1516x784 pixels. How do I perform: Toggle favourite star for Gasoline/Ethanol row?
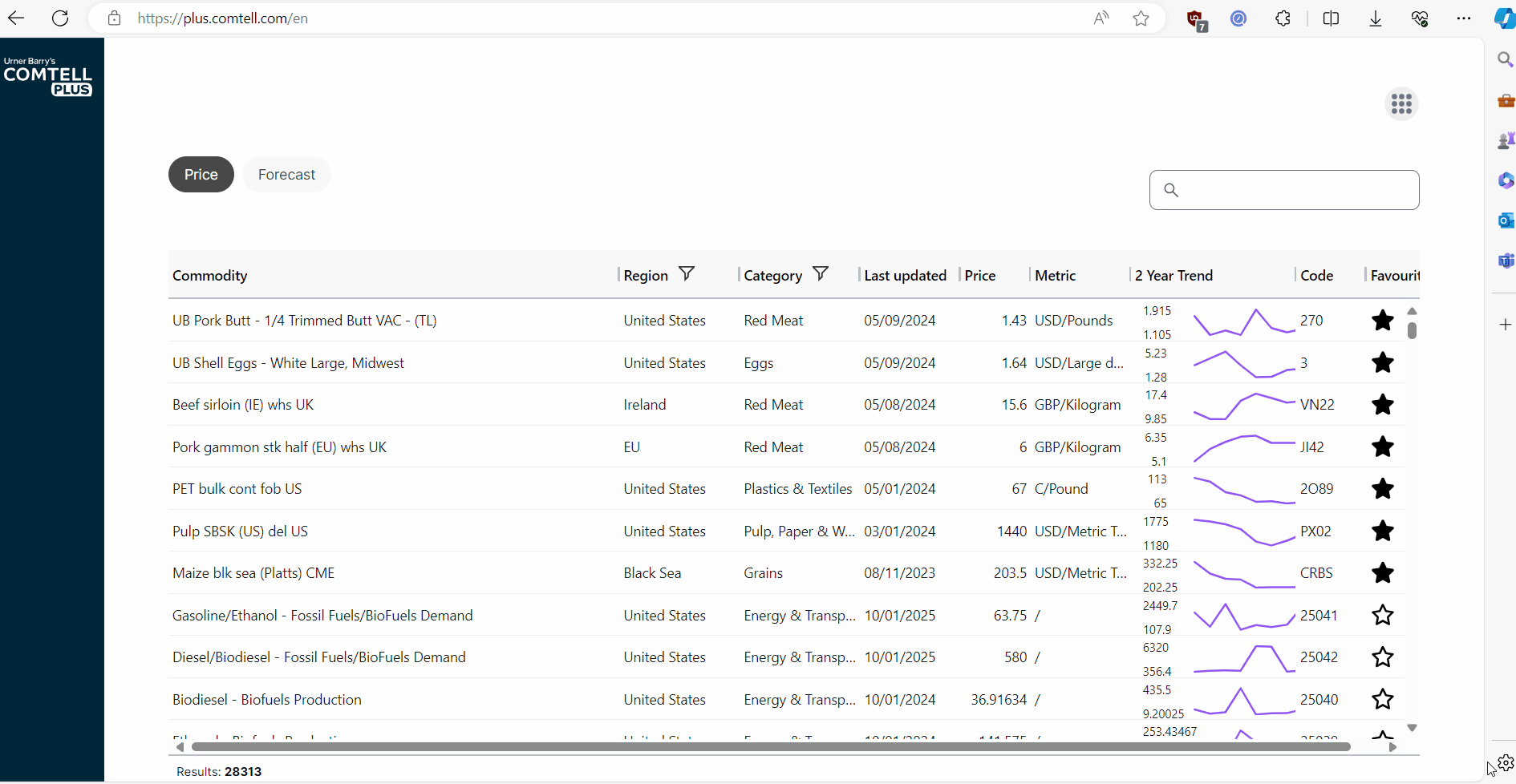pyautogui.click(x=1382, y=615)
